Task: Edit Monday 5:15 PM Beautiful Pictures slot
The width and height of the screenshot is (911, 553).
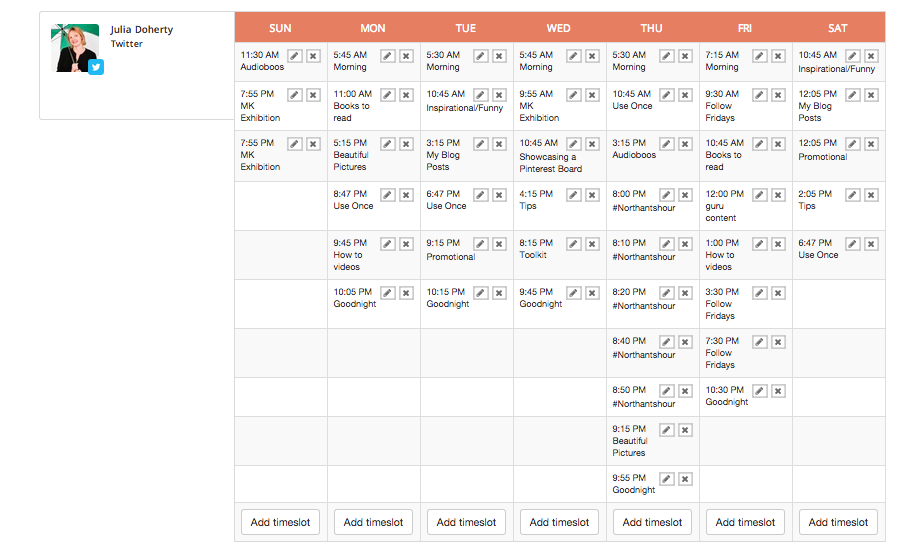Action: pyautogui.click(x=388, y=143)
